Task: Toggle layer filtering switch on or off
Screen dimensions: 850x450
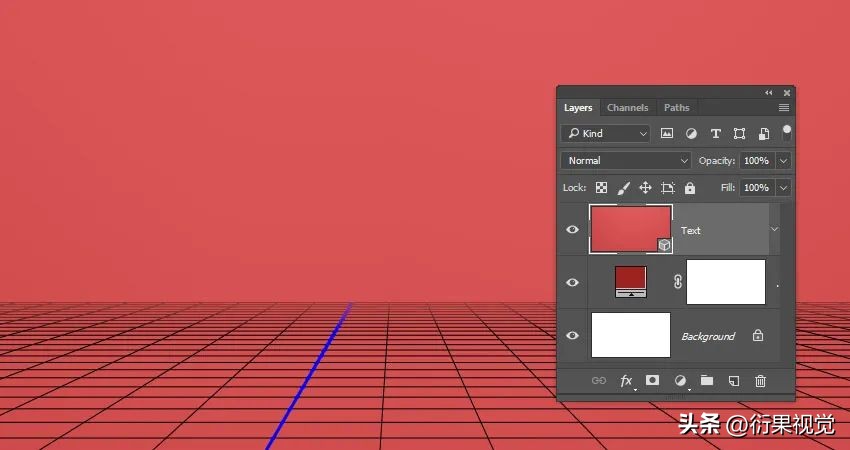Action: 787,133
